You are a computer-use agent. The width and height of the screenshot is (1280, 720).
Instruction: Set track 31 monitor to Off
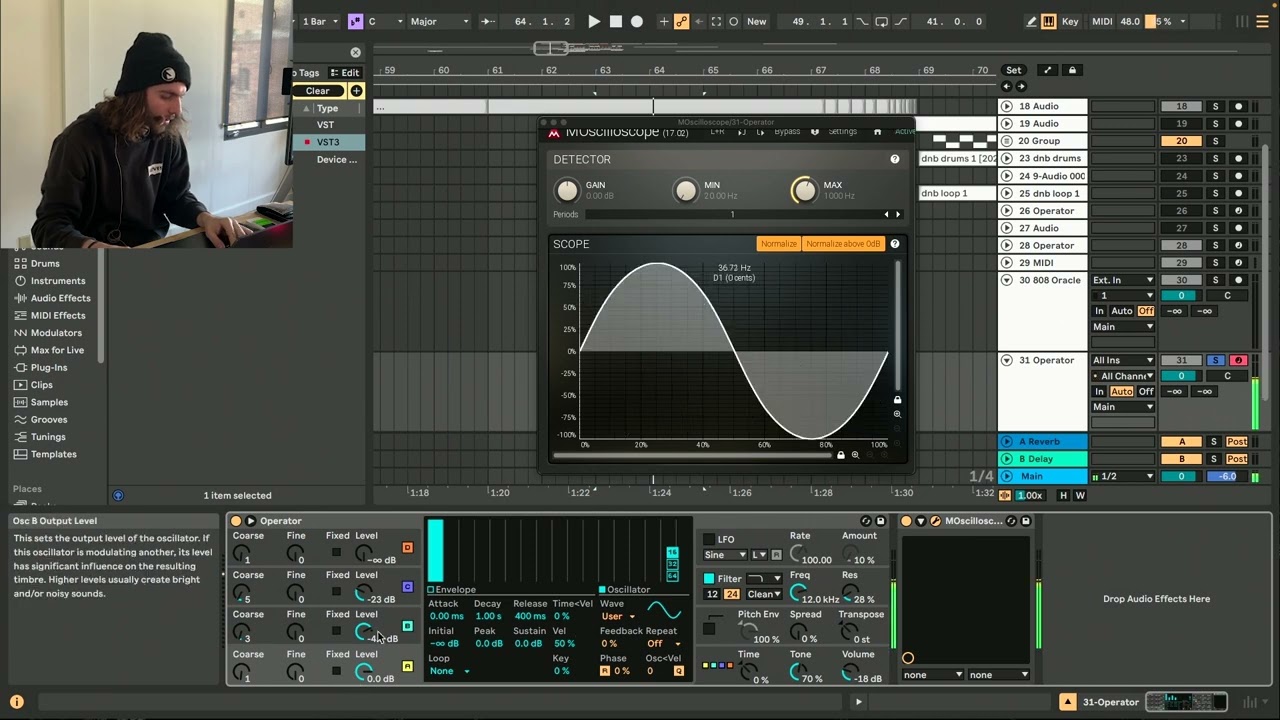pos(1146,391)
